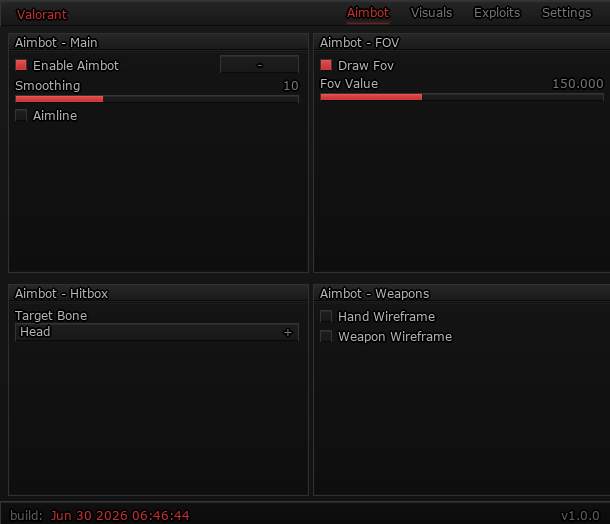Click the Fov Value label
Viewport: 610px width, 524px height.
[x=349, y=84]
